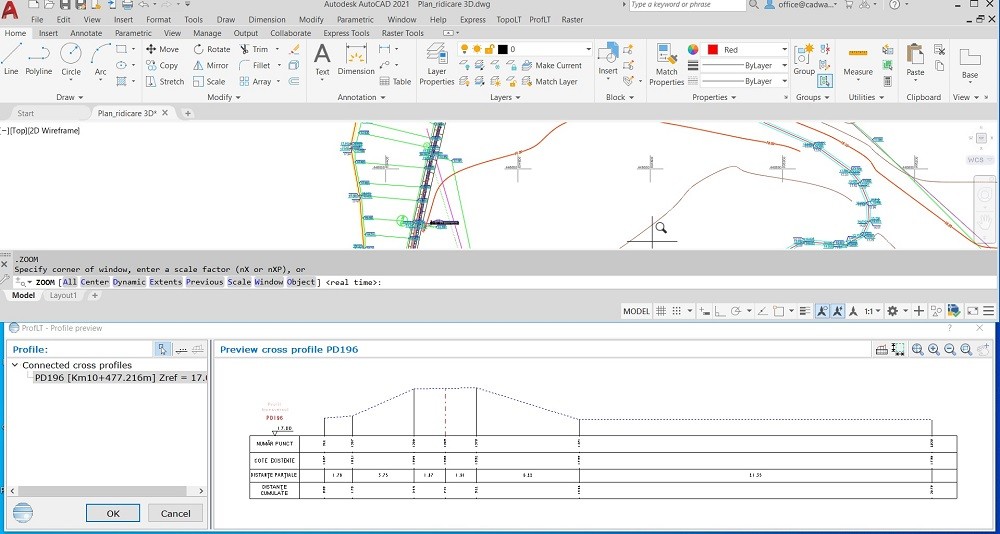Click the black layer color swatch

(x=503, y=49)
